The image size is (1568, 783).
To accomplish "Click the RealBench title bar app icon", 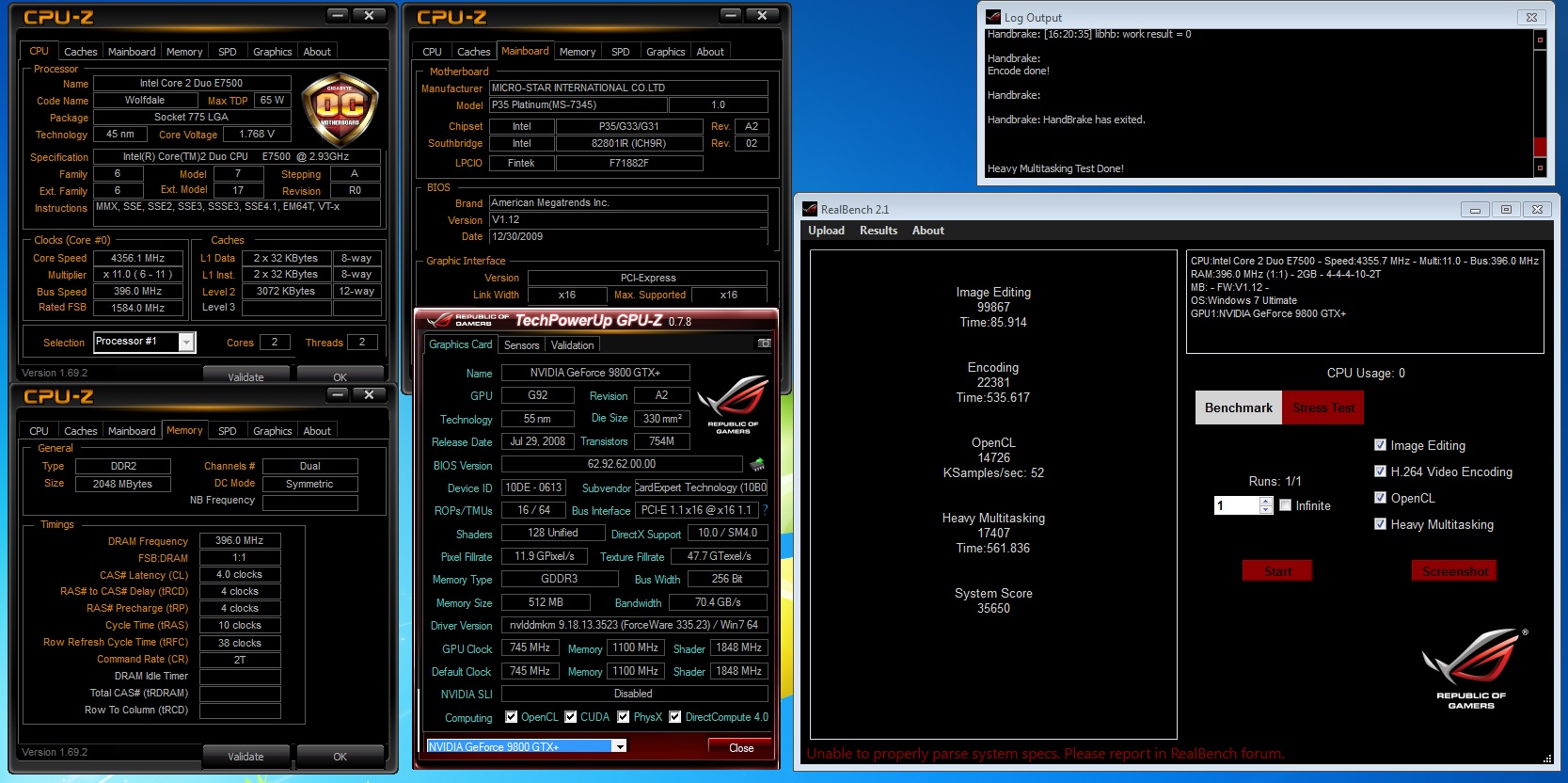I will click(810, 209).
